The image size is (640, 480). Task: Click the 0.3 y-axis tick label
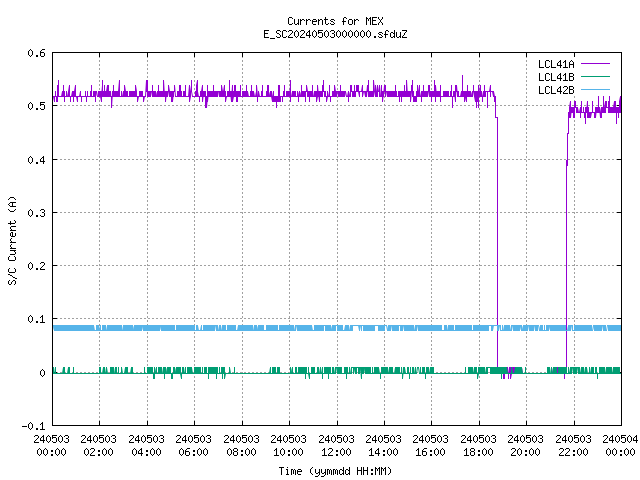tap(36, 213)
